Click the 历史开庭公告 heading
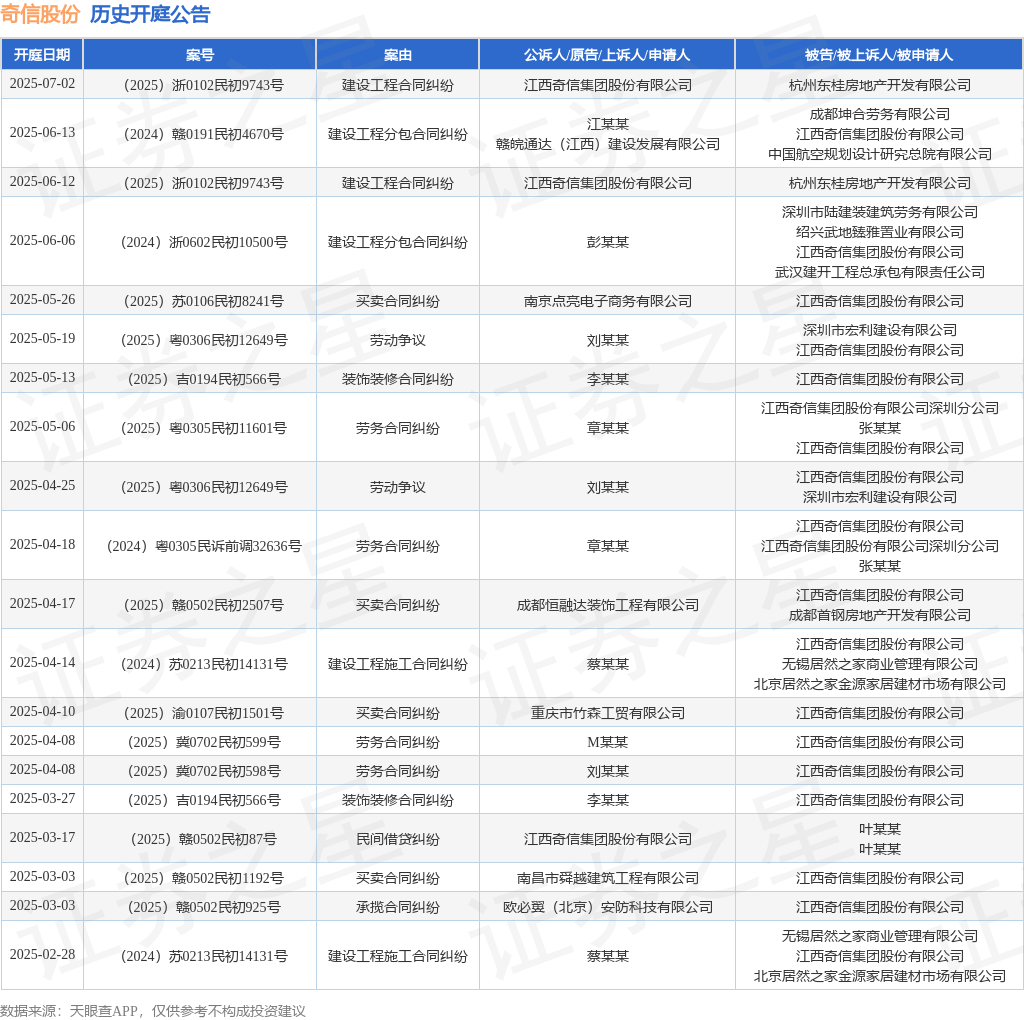Viewport: 1024px width, 1020px height. point(150,14)
